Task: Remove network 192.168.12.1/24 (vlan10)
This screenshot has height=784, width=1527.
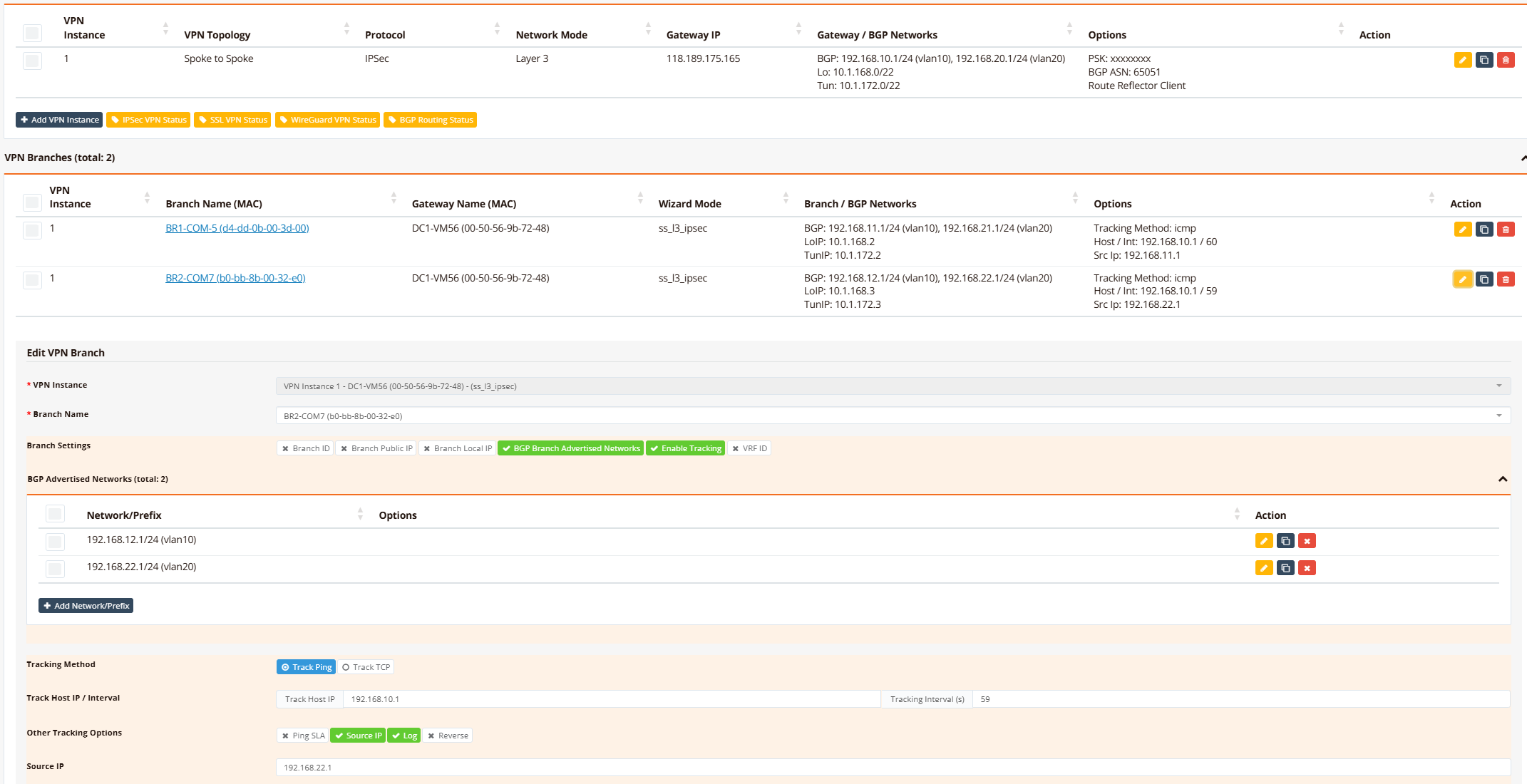Action: pos(1307,541)
